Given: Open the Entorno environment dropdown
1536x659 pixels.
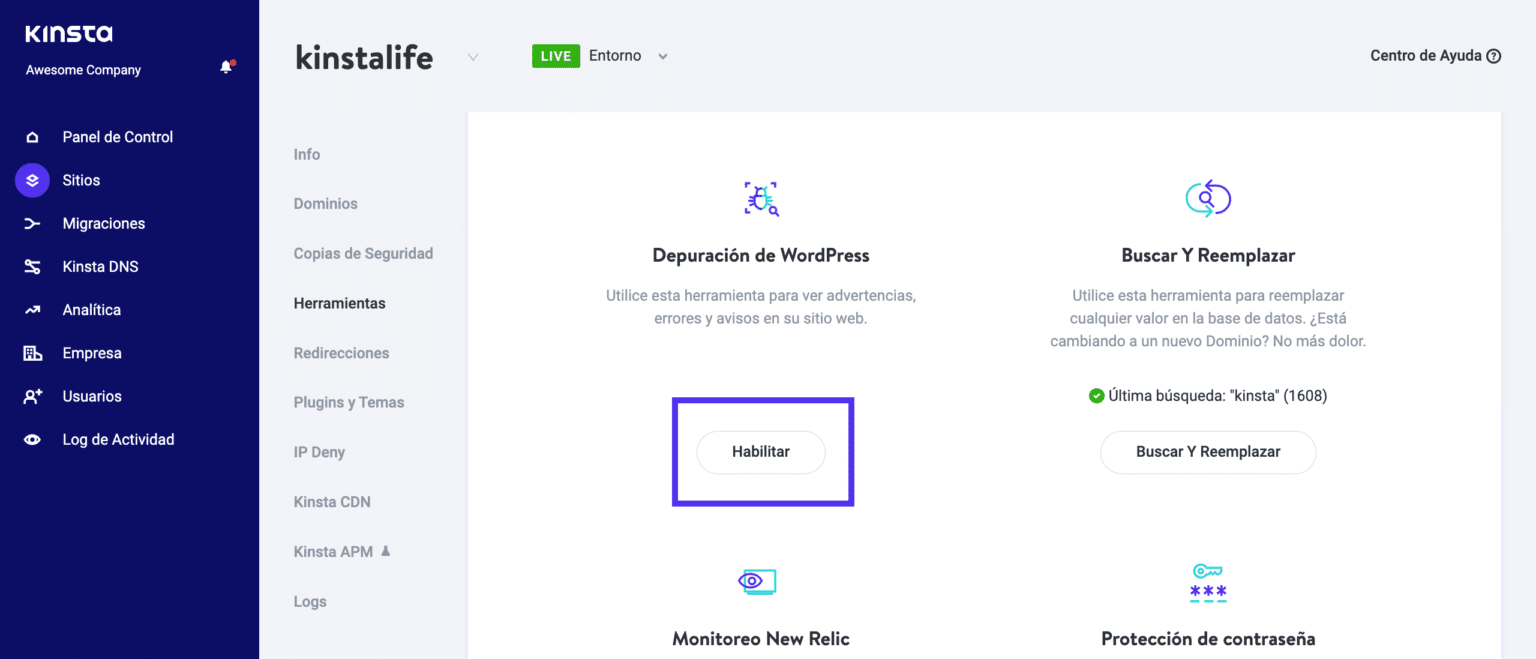Looking at the screenshot, I should click(x=662, y=56).
